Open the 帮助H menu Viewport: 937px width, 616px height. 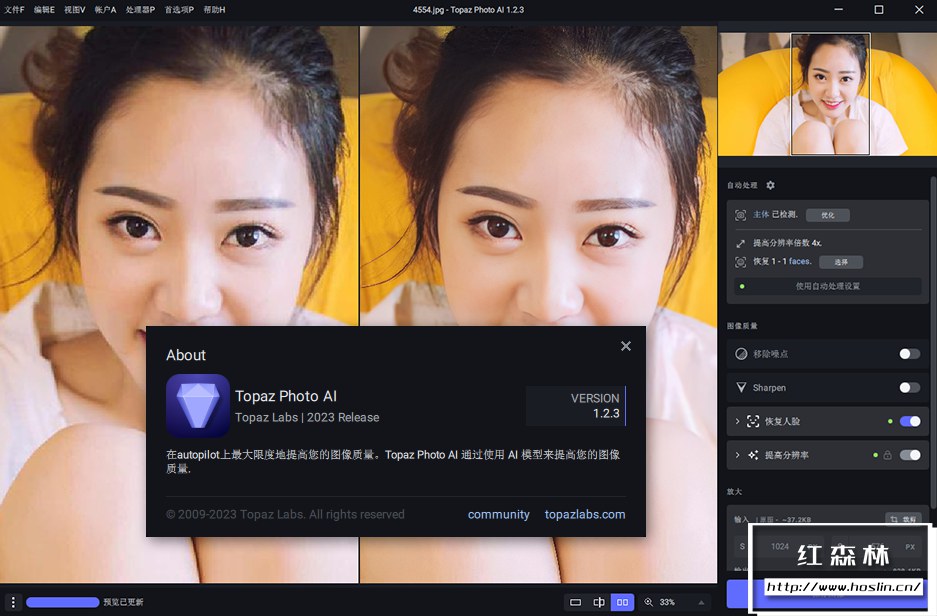click(215, 10)
